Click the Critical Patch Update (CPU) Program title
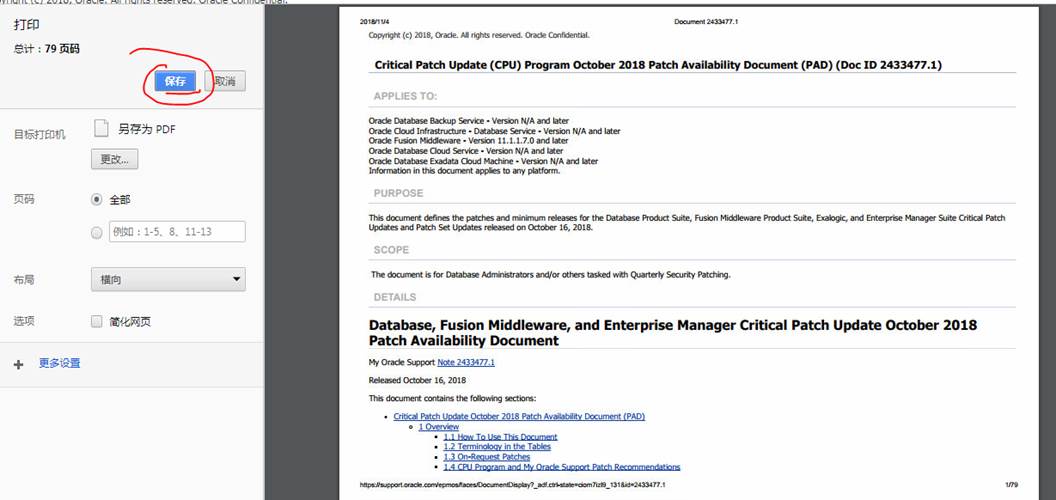This screenshot has width=1056, height=500. 658,65
